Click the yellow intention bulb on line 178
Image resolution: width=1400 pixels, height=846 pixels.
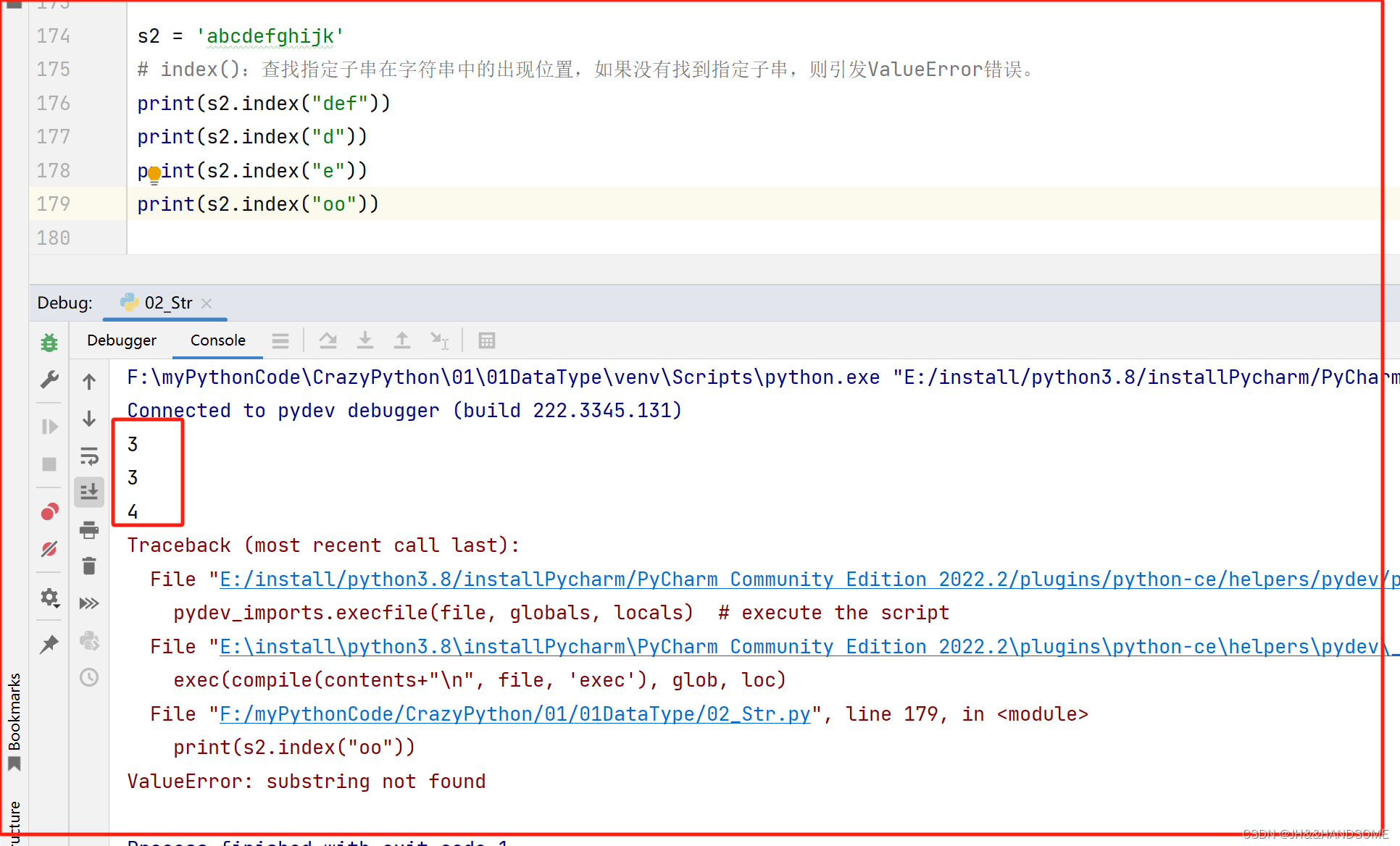154,174
